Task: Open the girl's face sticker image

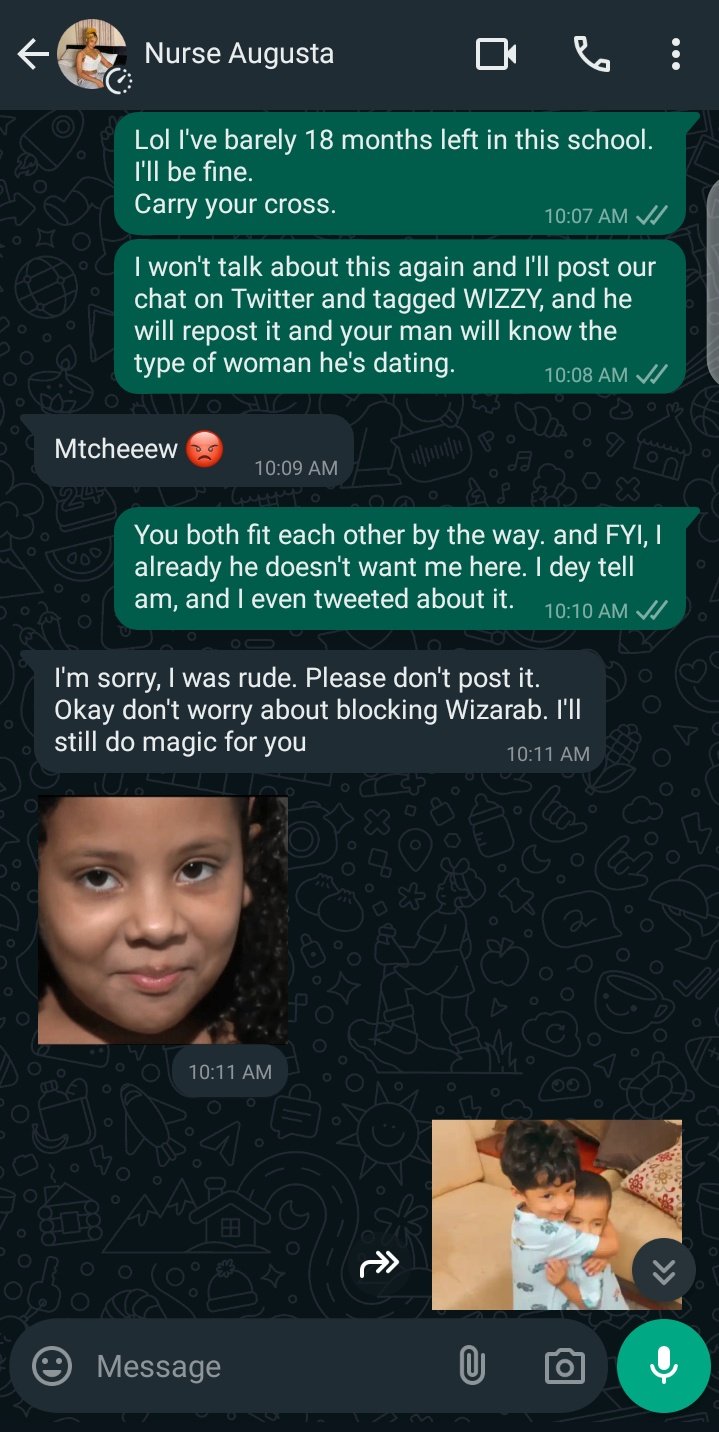Action: [x=163, y=920]
